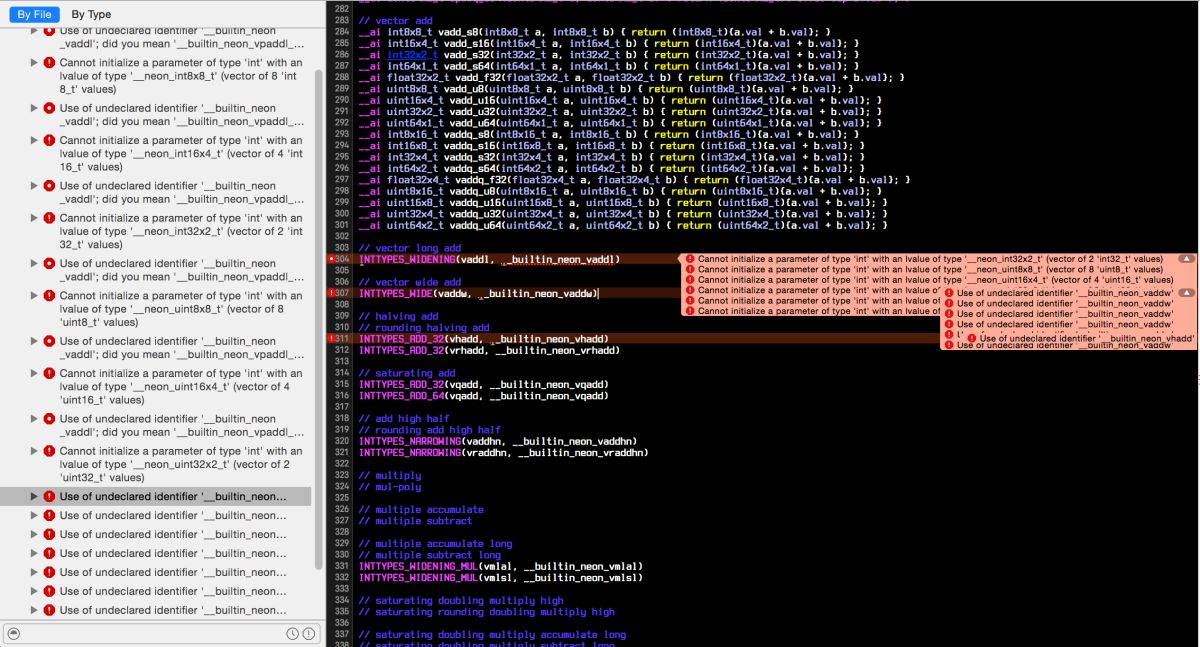Select the '__neon_int16x4_t' issue message text
This screenshot has height=647, width=1200.
(181, 154)
